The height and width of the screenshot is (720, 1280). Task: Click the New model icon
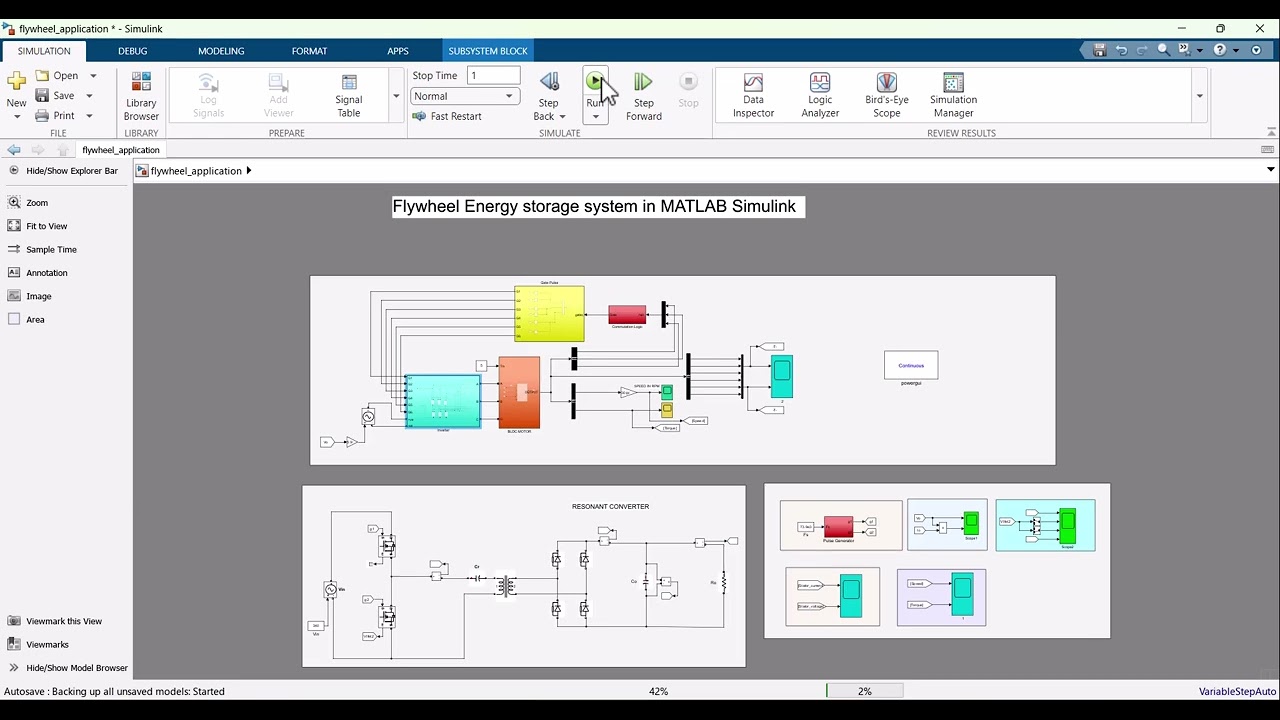[x=16, y=81]
